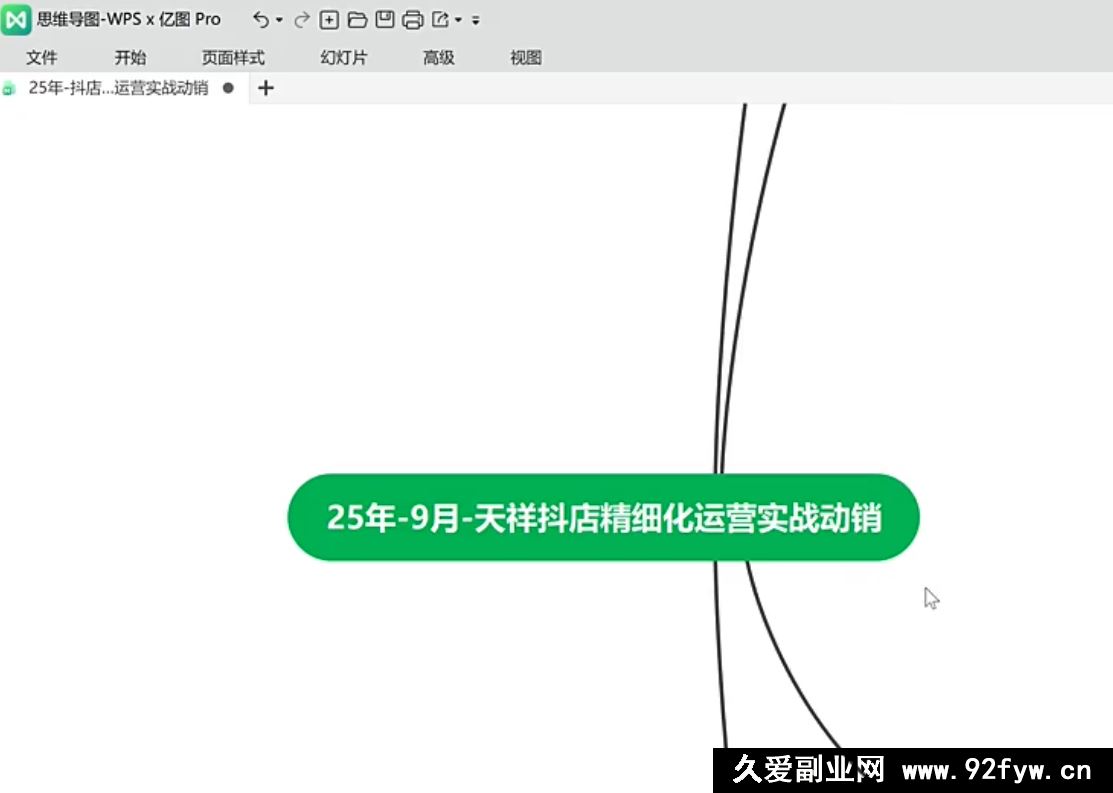Viewport: 1113px width, 793px height.
Task: Open customize quick access toolbar dropdown
Action: [476, 20]
